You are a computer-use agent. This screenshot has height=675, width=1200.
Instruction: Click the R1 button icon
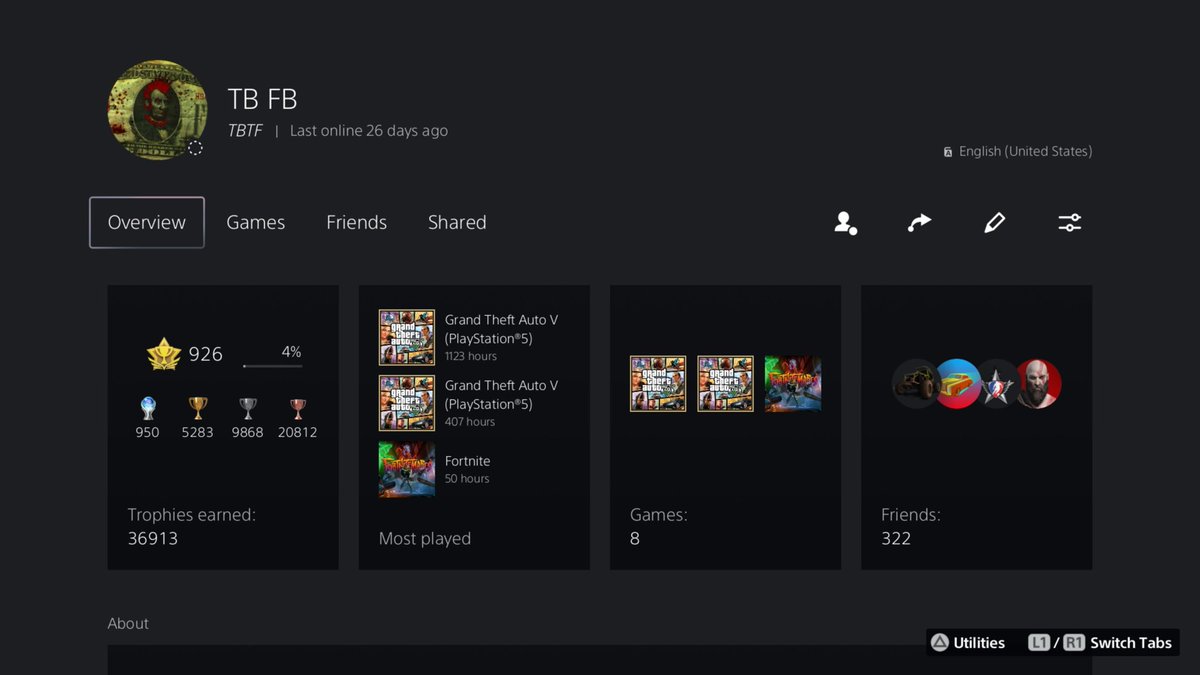1073,643
